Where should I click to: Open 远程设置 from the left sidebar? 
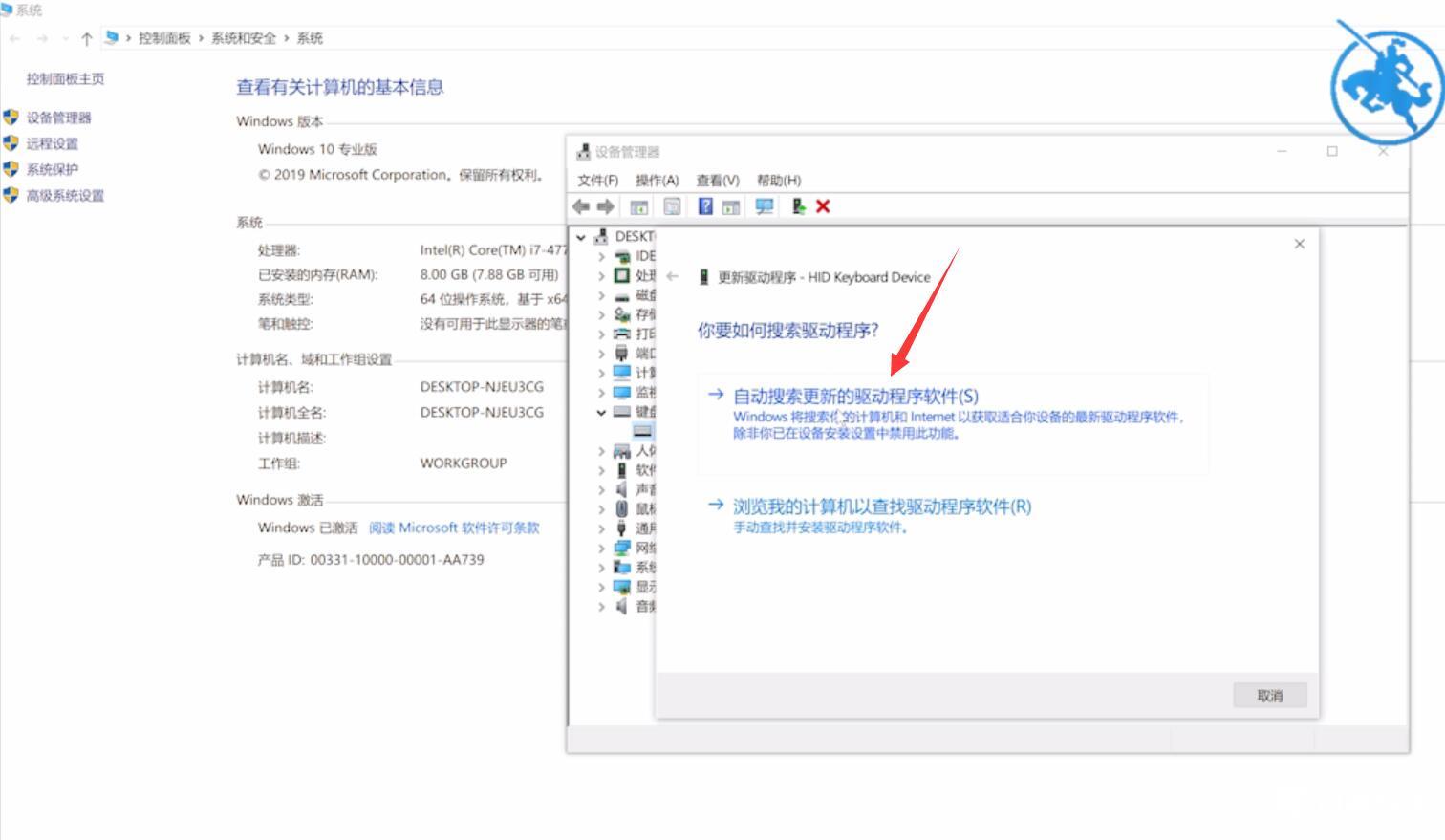(53, 143)
